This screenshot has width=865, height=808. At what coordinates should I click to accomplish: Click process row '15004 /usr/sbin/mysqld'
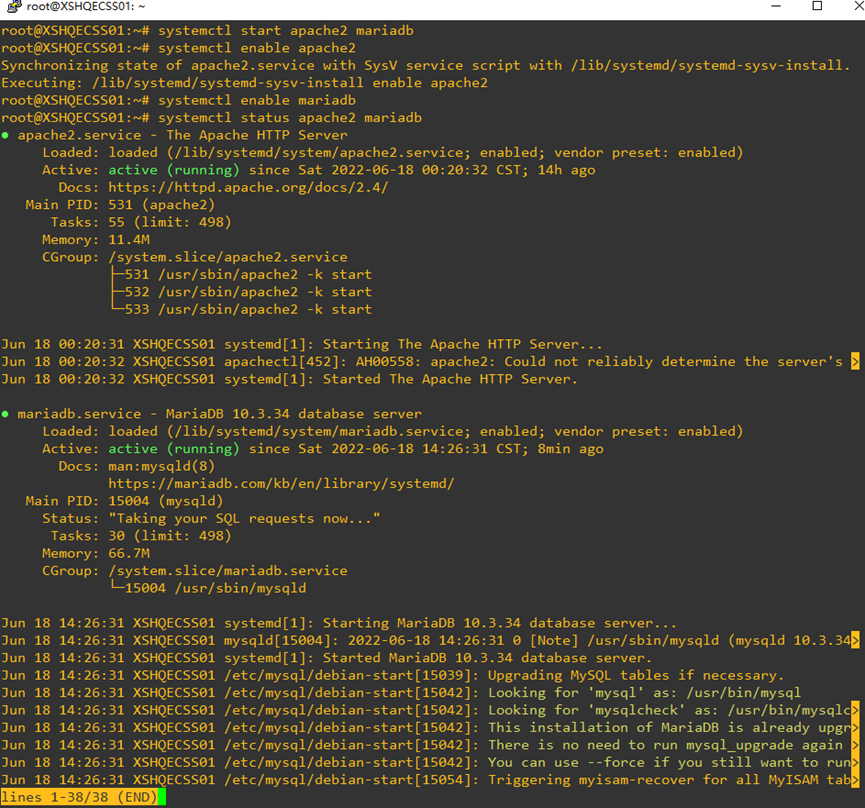tap(215, 588)
